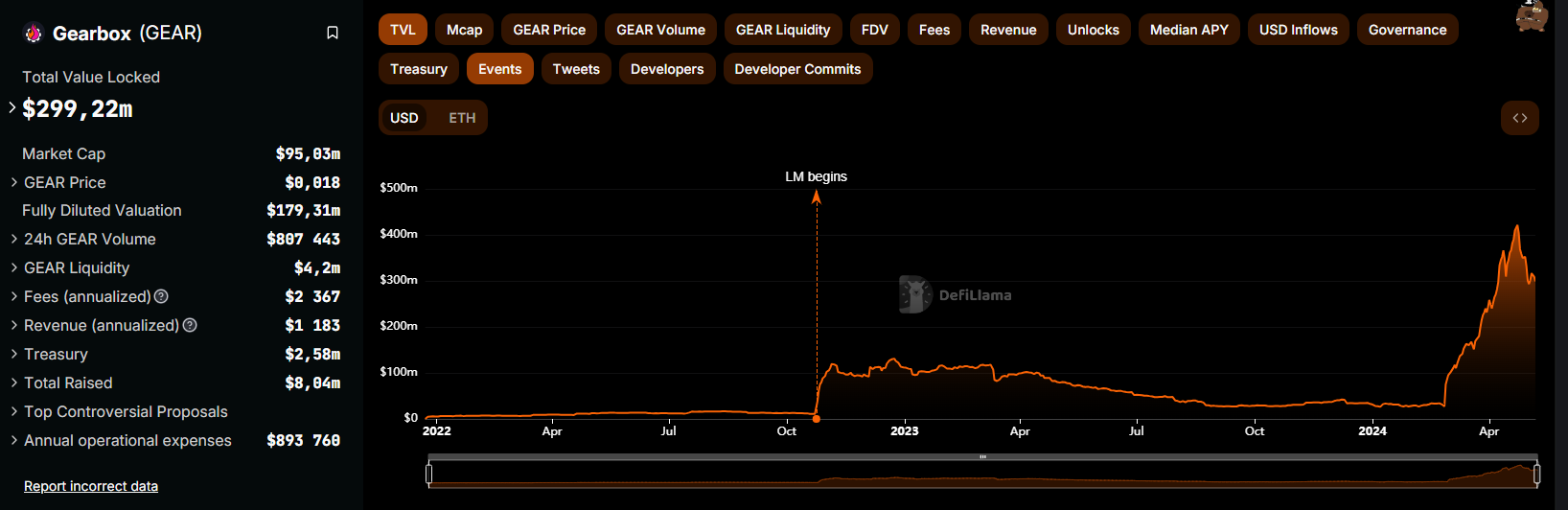Select the Governance metric button
Viewport: 1568px width, 510px height.
1407,30
